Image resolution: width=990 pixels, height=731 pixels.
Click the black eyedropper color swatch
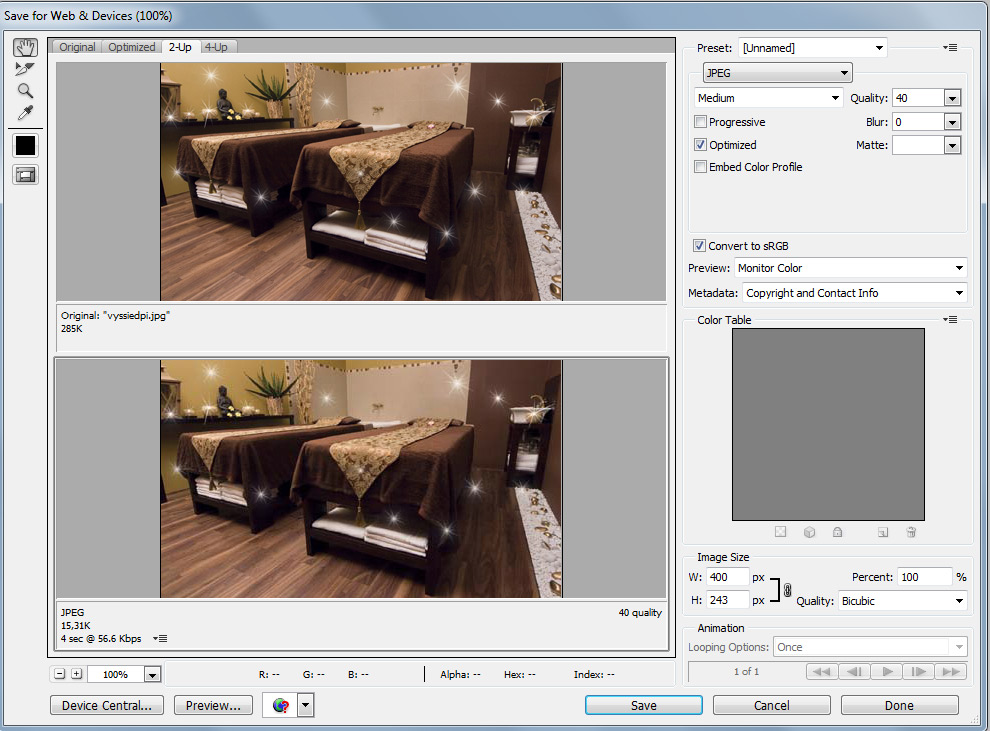tap(25, 146)
